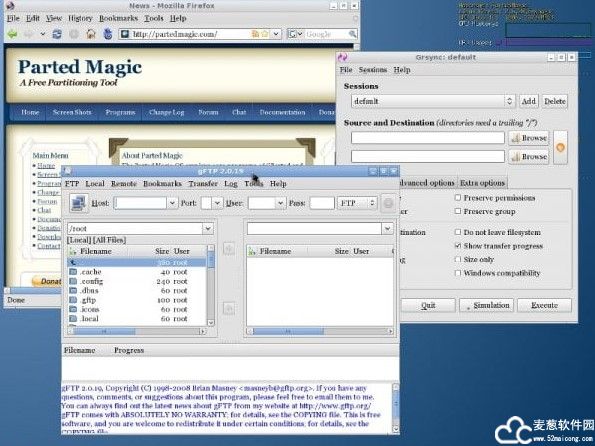Open the Bookmarks menu in Firefox

(118, 18)
